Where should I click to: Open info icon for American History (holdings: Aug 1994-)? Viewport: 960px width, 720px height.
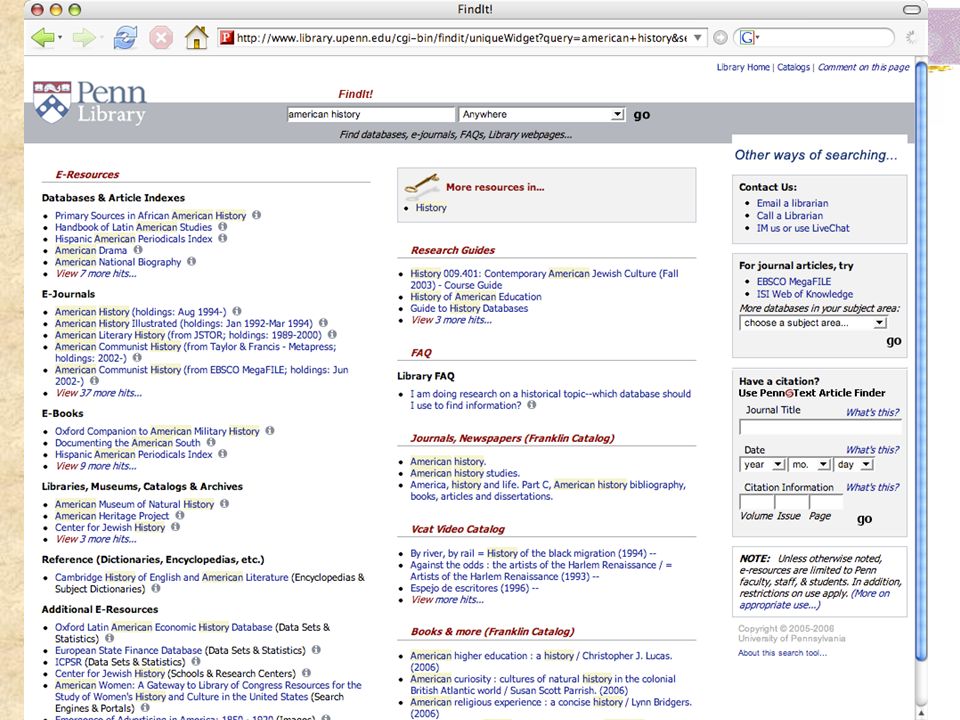tap(237, 311)
